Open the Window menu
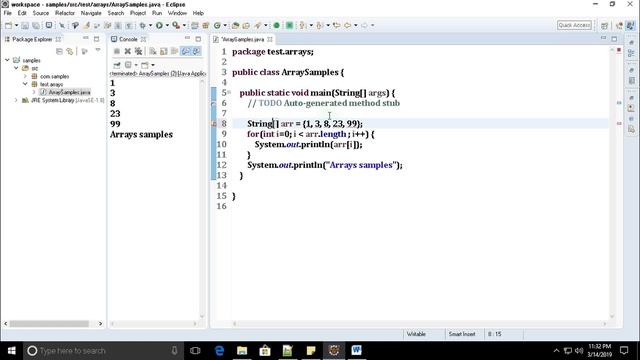This screenshot has height=360, width=640. 177,13
